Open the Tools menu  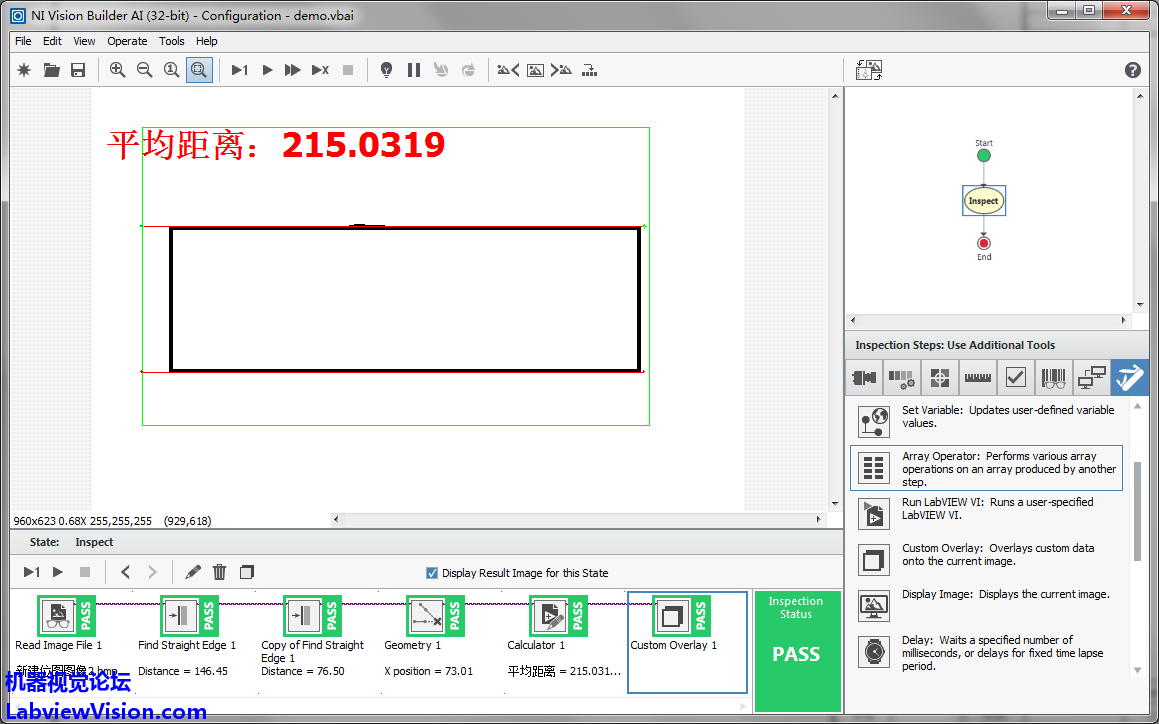click(172, 41)
